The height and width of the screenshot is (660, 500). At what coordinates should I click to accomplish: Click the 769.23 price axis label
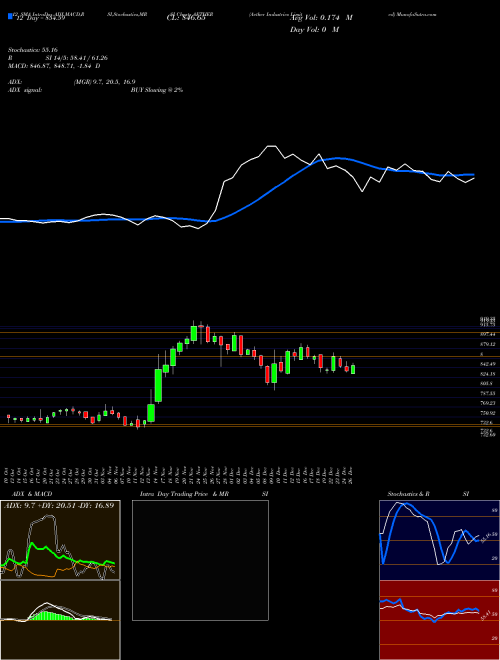coord(489,403)
